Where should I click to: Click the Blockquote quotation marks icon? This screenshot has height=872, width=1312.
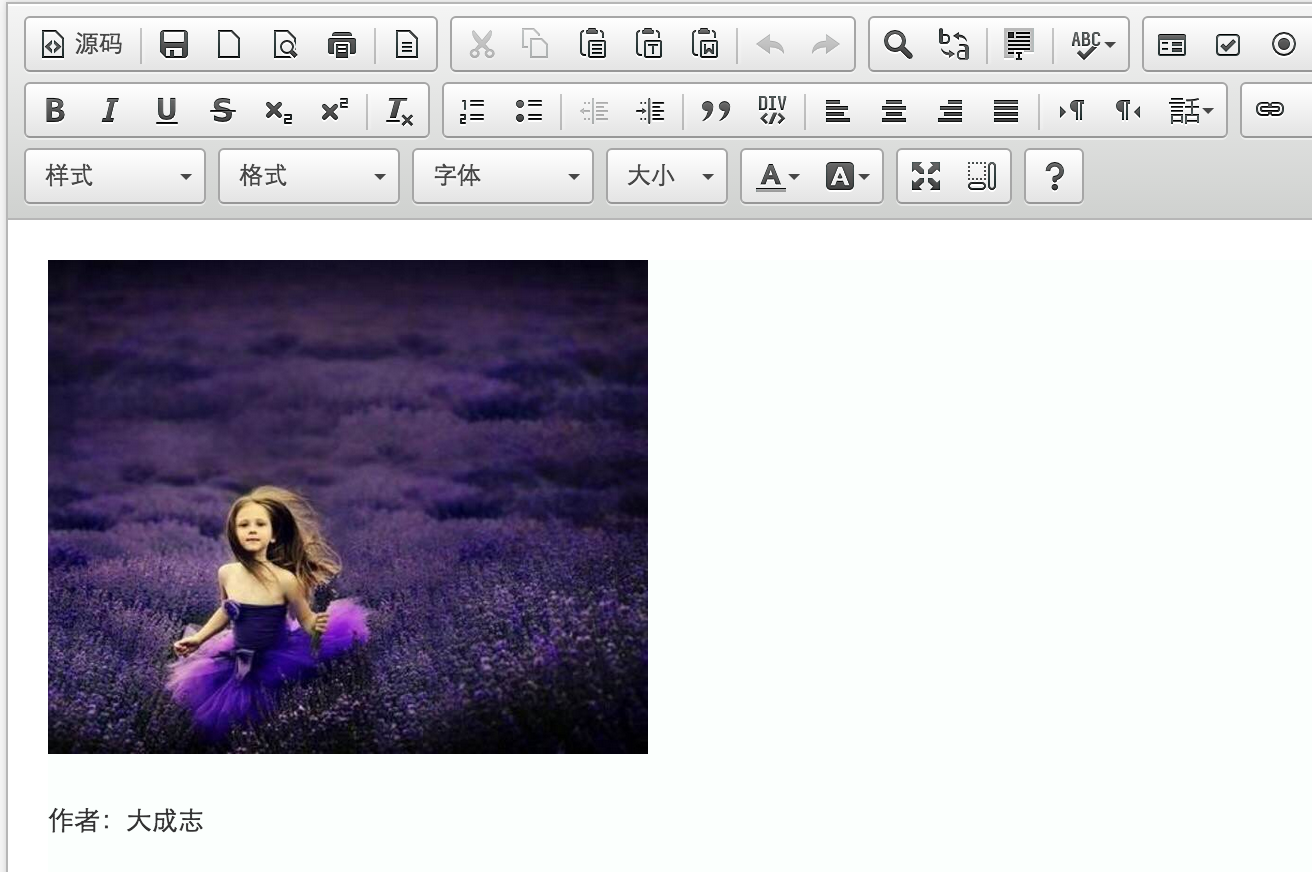[x=716, y=111]
